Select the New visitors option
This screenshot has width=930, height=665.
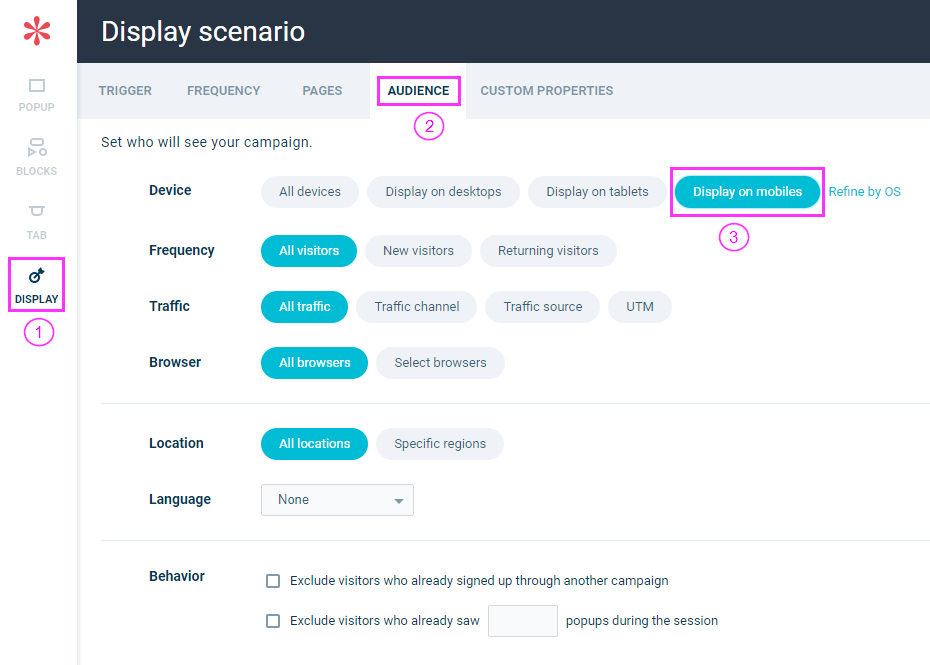[418, 251]
